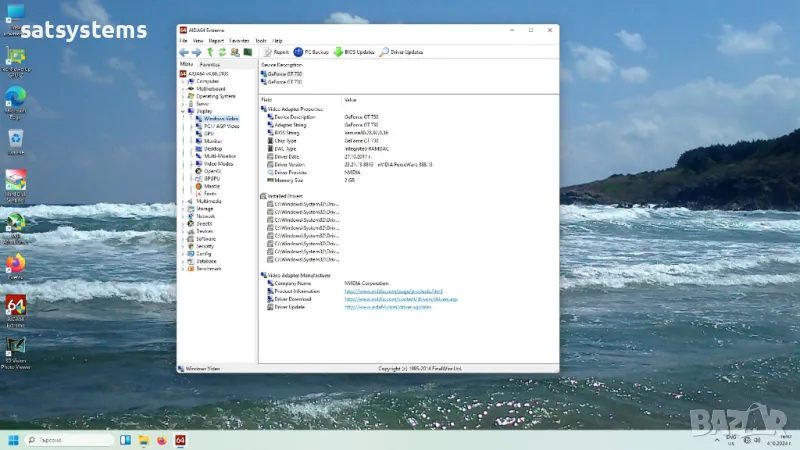Image resolution: width=800 pixels, height=450 pixels.
Task: Select the OpenGL tree item
Action: coord(212,171)
